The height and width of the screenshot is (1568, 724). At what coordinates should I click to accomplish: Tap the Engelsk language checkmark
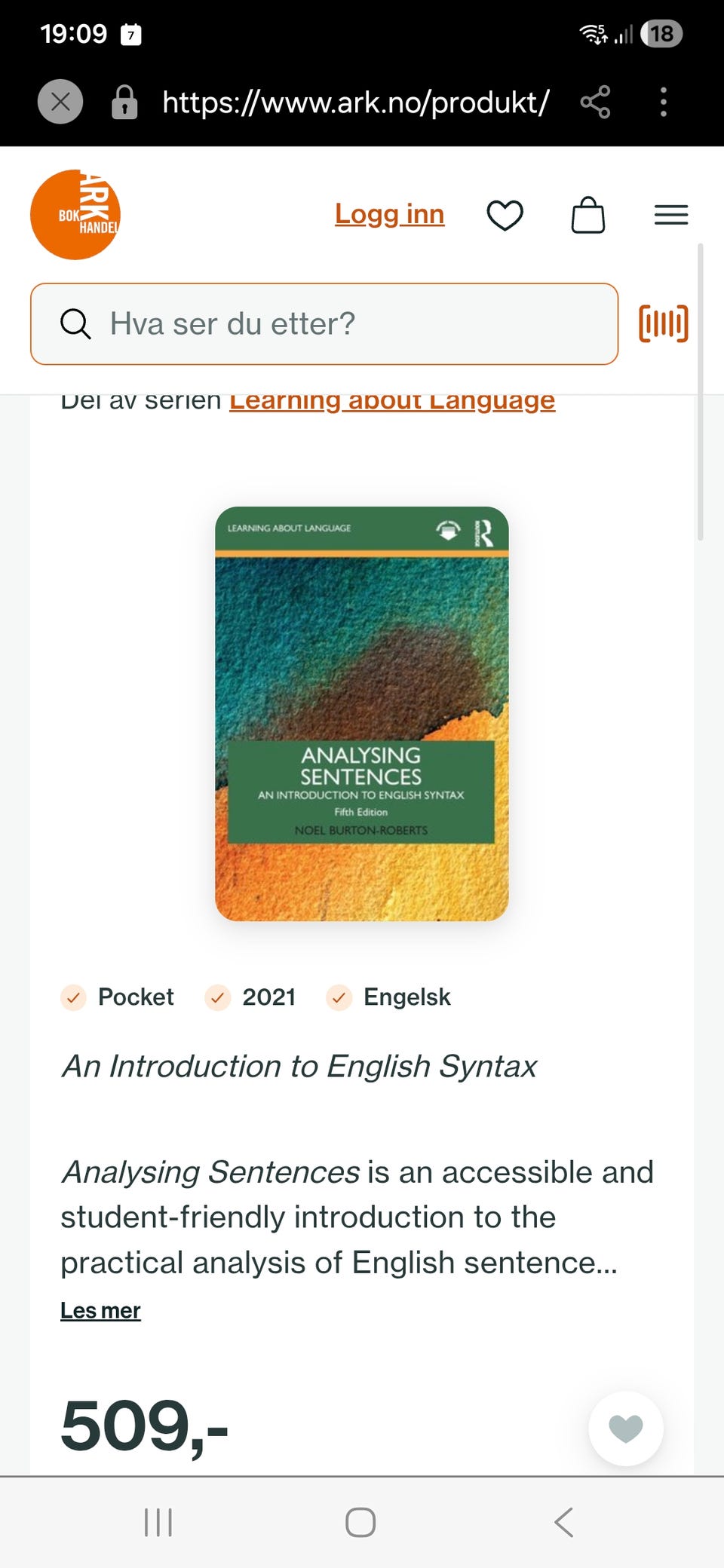point(339,997)
